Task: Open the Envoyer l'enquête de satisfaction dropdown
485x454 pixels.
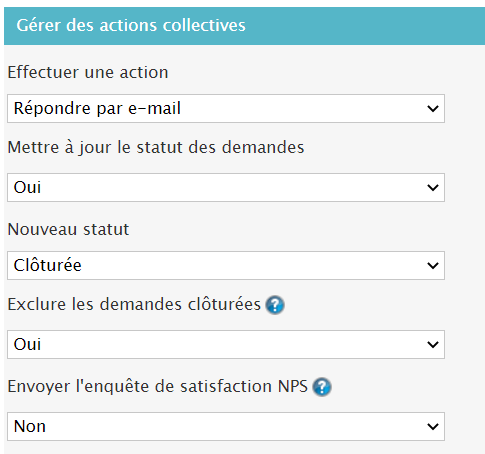Action: tap(226, 426)
